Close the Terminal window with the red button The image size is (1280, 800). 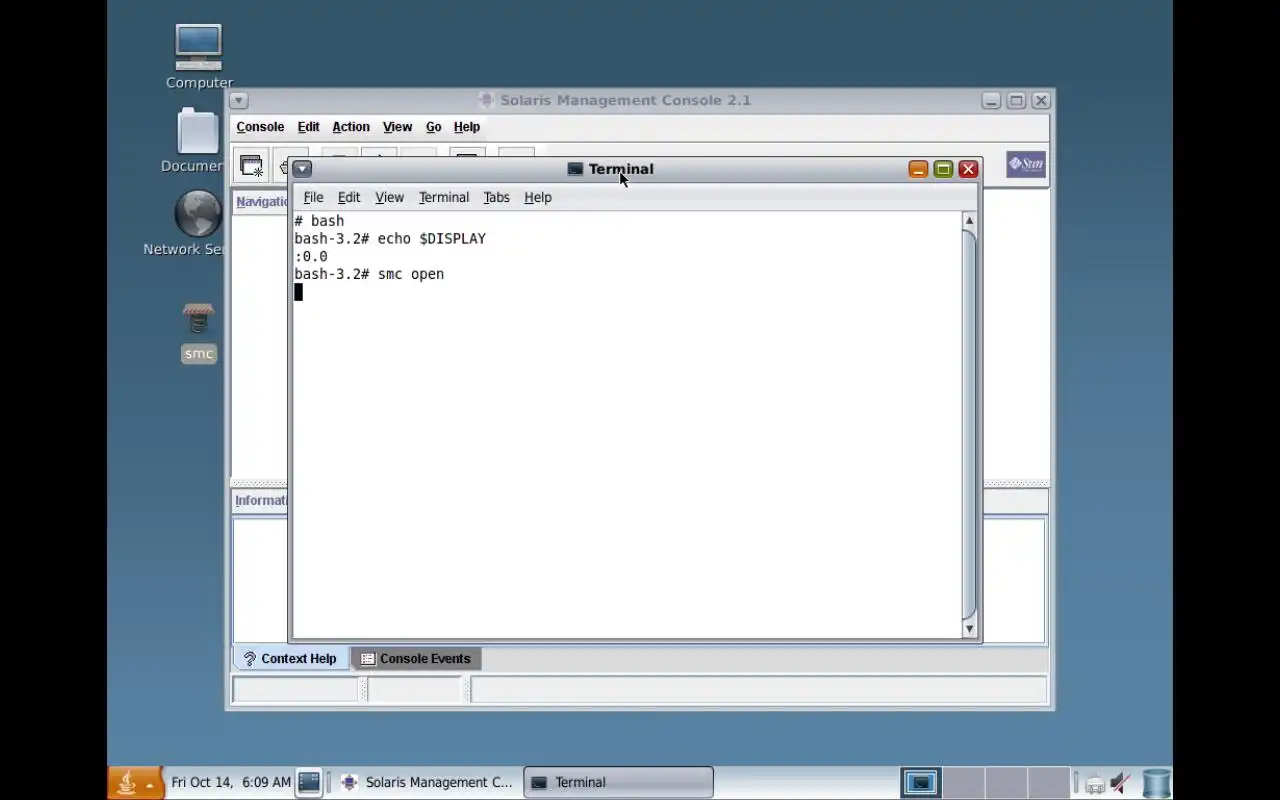tap(968, 169)
